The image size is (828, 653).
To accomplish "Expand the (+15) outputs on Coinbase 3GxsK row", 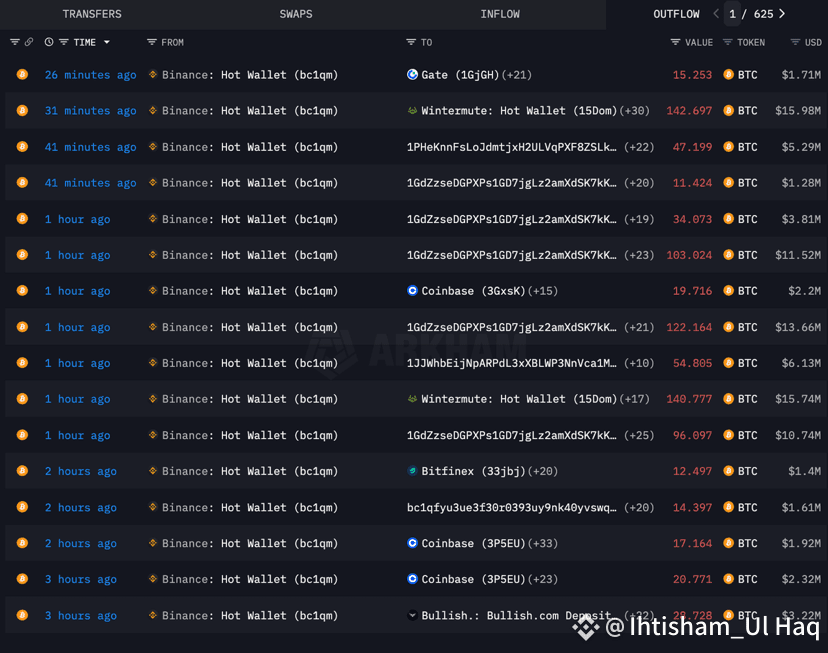I will (x=542, y=291).
